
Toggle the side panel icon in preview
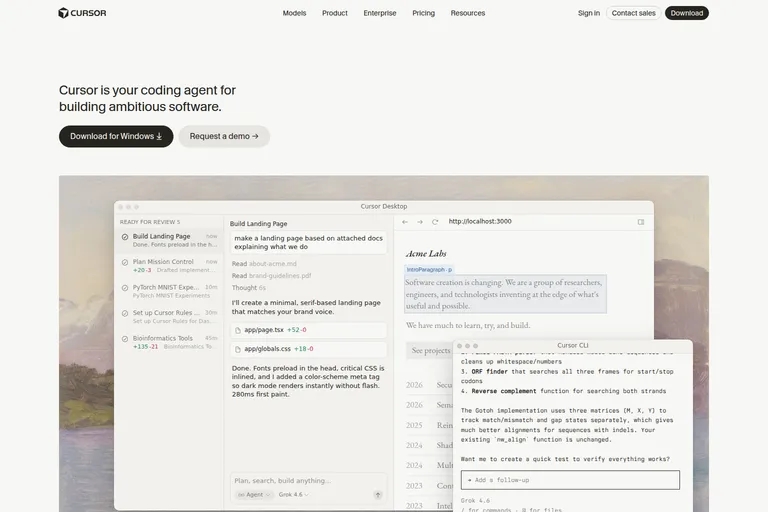pos(641,222)
